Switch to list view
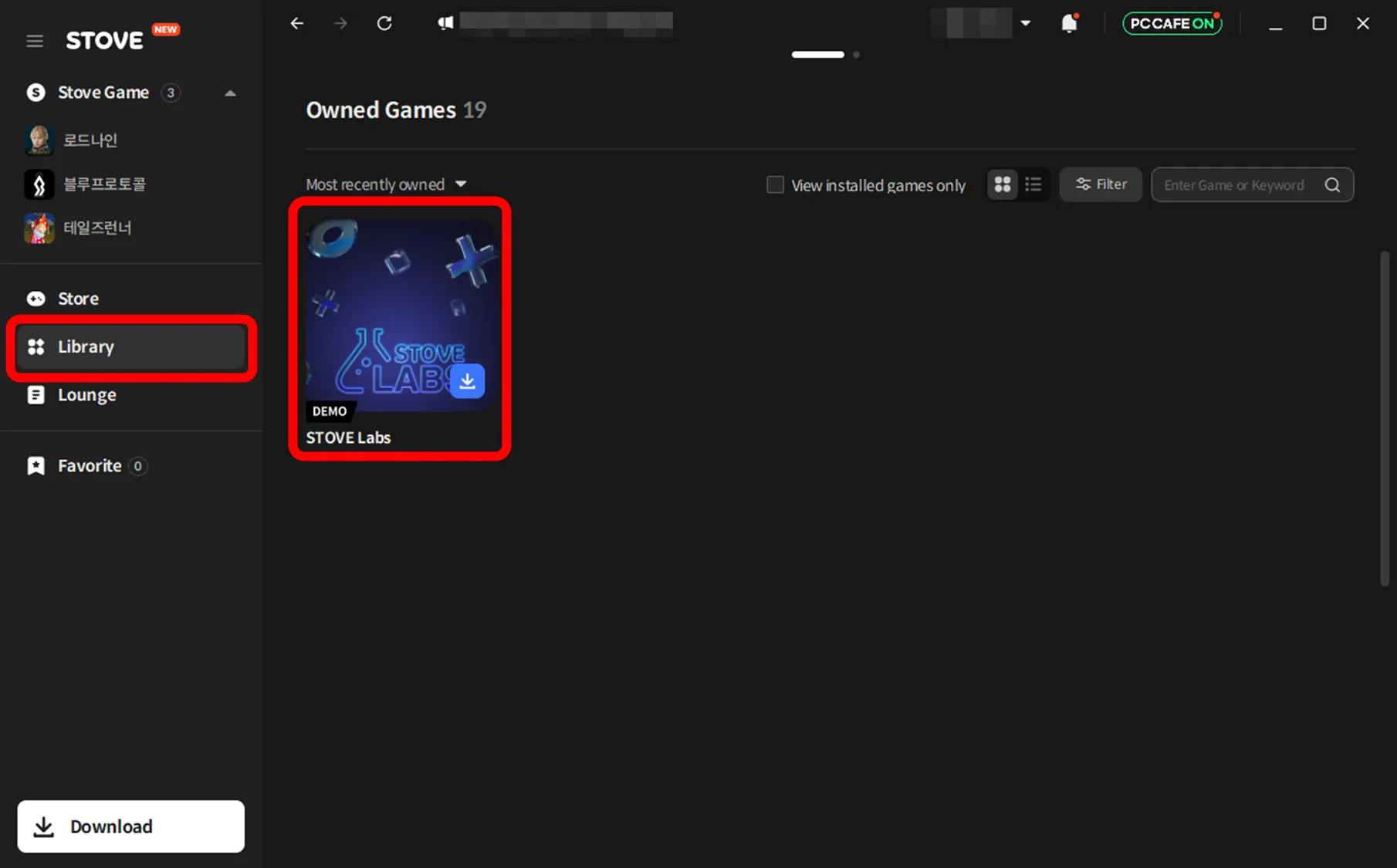1397x868 pixels. (1033, 184)
